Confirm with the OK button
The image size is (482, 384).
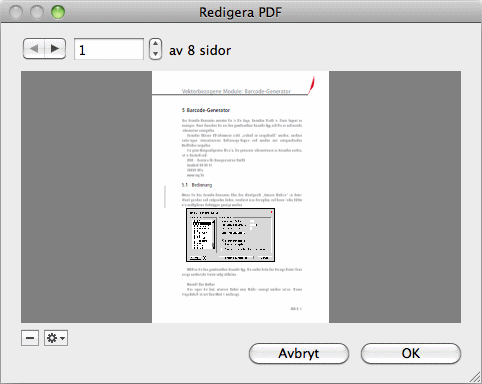(x=411, y=353)
